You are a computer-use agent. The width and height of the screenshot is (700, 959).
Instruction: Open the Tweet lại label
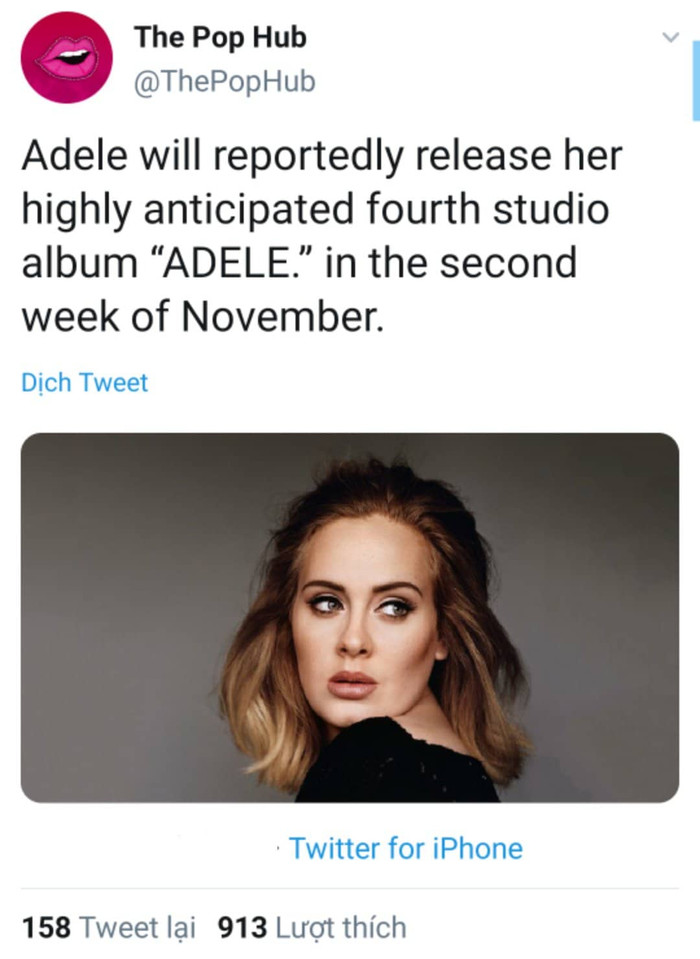coord(138,928)
